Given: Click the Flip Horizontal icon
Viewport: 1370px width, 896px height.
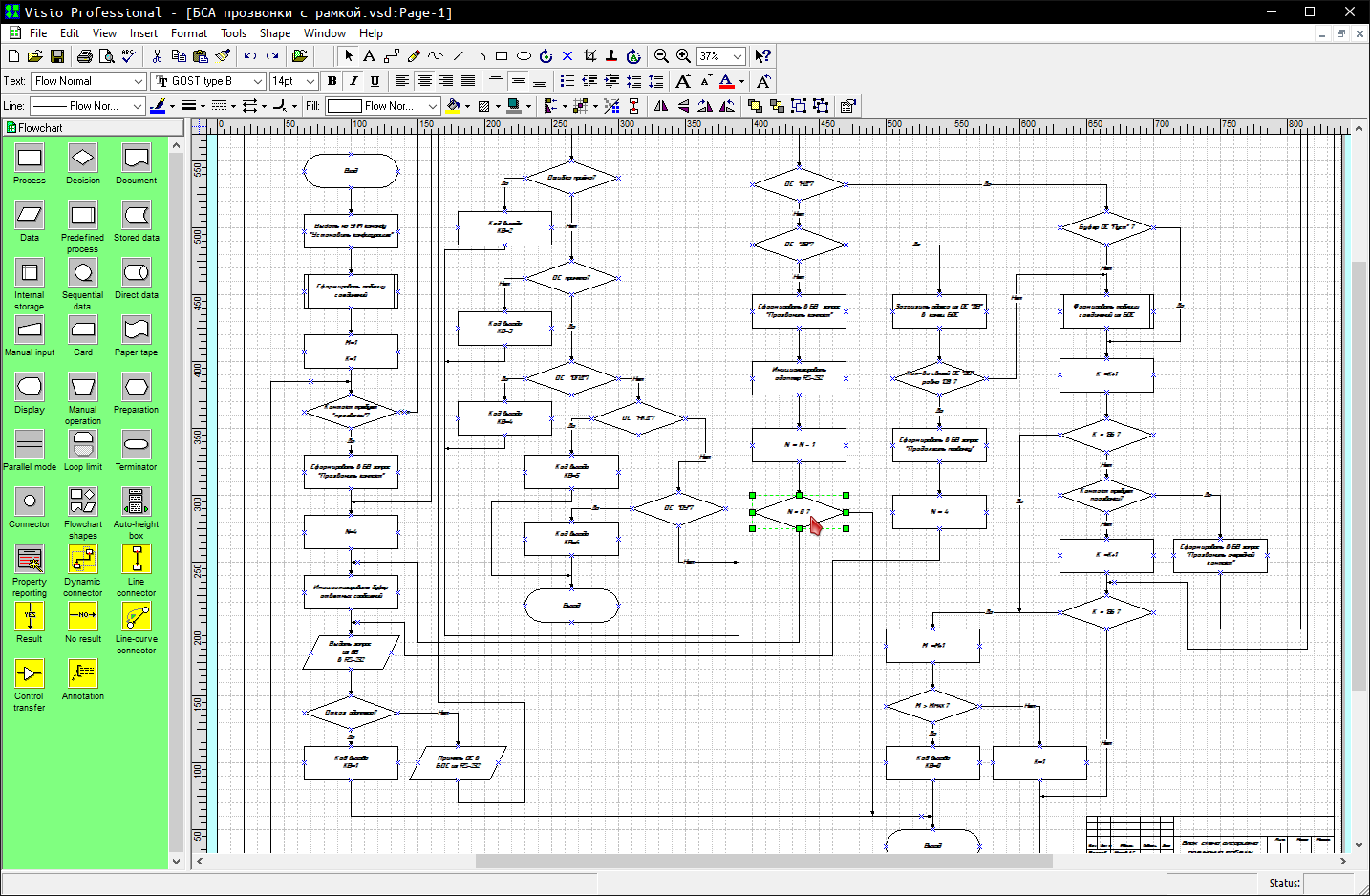Looking at the screenshot, I should [661, 106].
